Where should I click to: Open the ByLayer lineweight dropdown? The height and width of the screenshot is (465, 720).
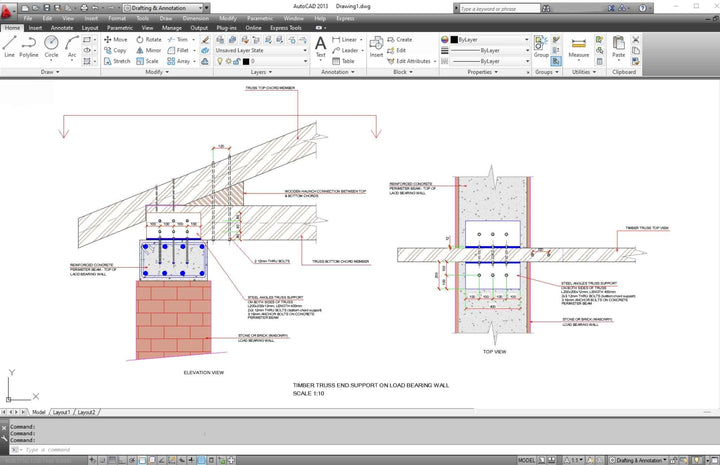coord(490,50)
